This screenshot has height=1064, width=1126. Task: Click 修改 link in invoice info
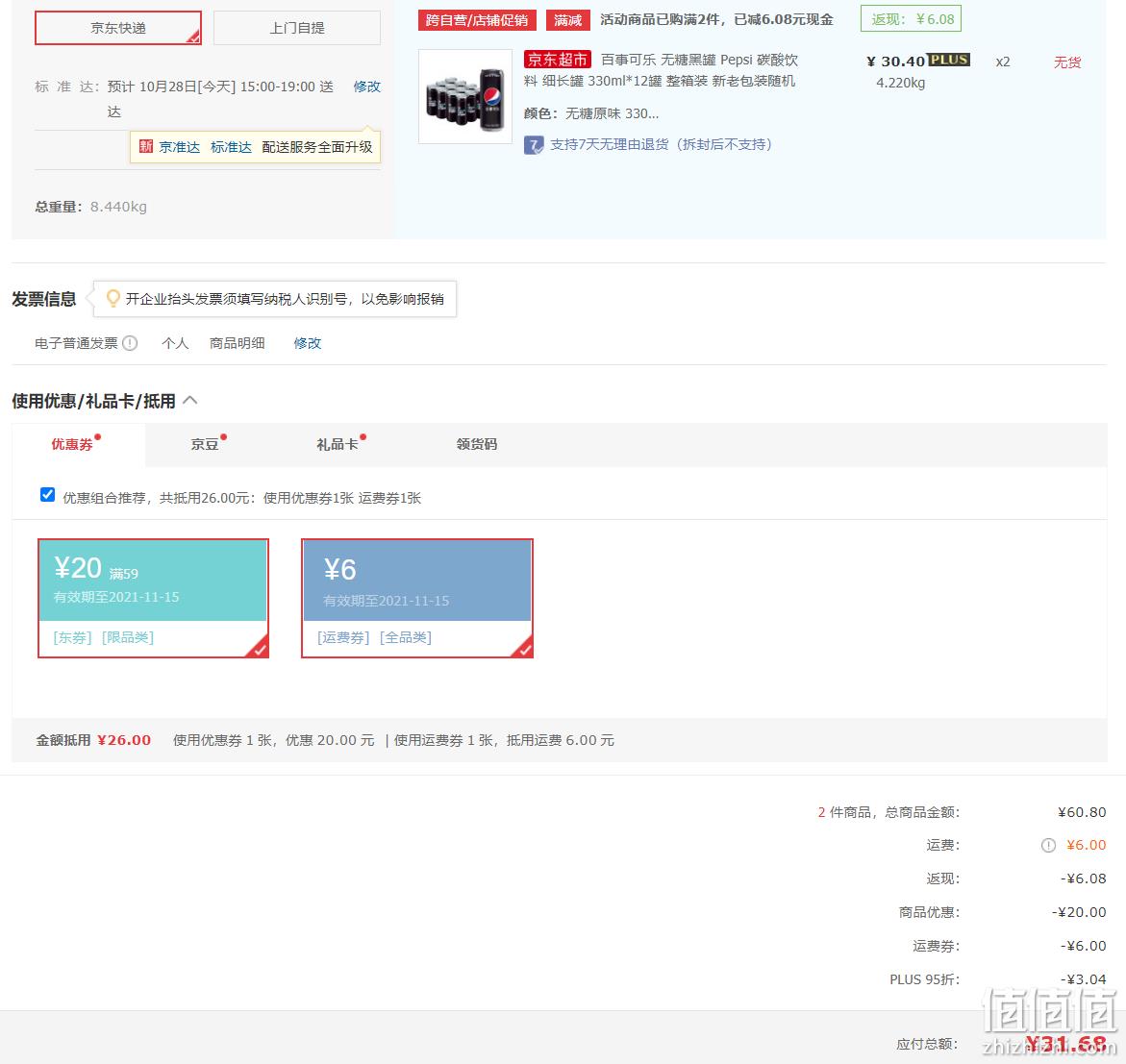(x=308, y=343)
